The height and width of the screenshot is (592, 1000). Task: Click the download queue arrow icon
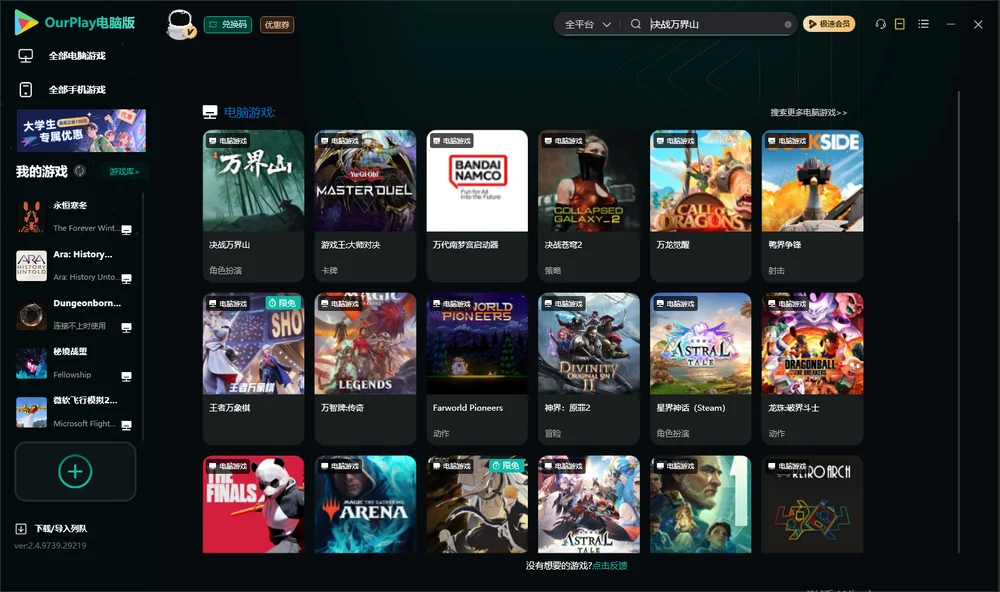(21, 528)
